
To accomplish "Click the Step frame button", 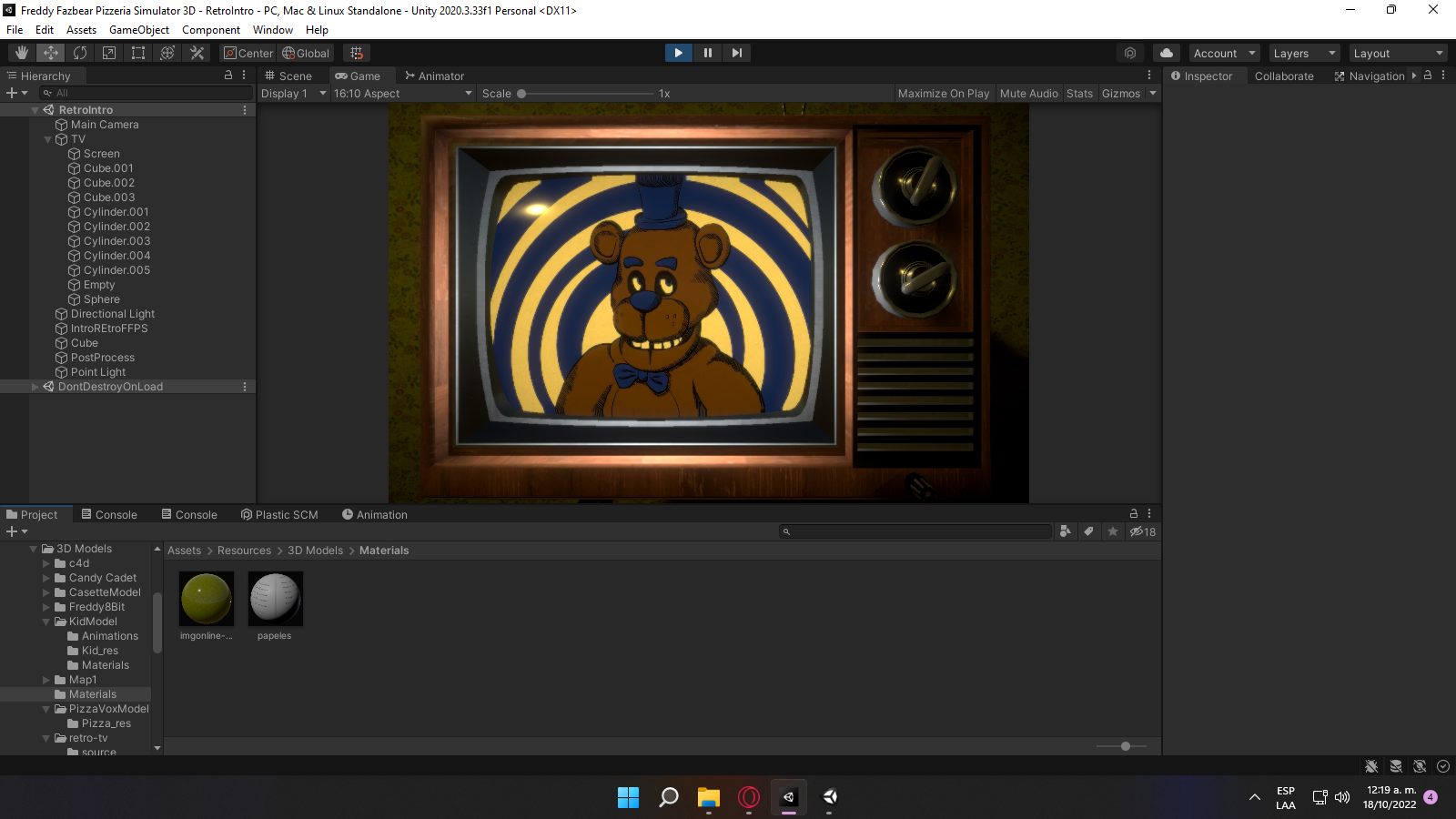I will 736,53.
